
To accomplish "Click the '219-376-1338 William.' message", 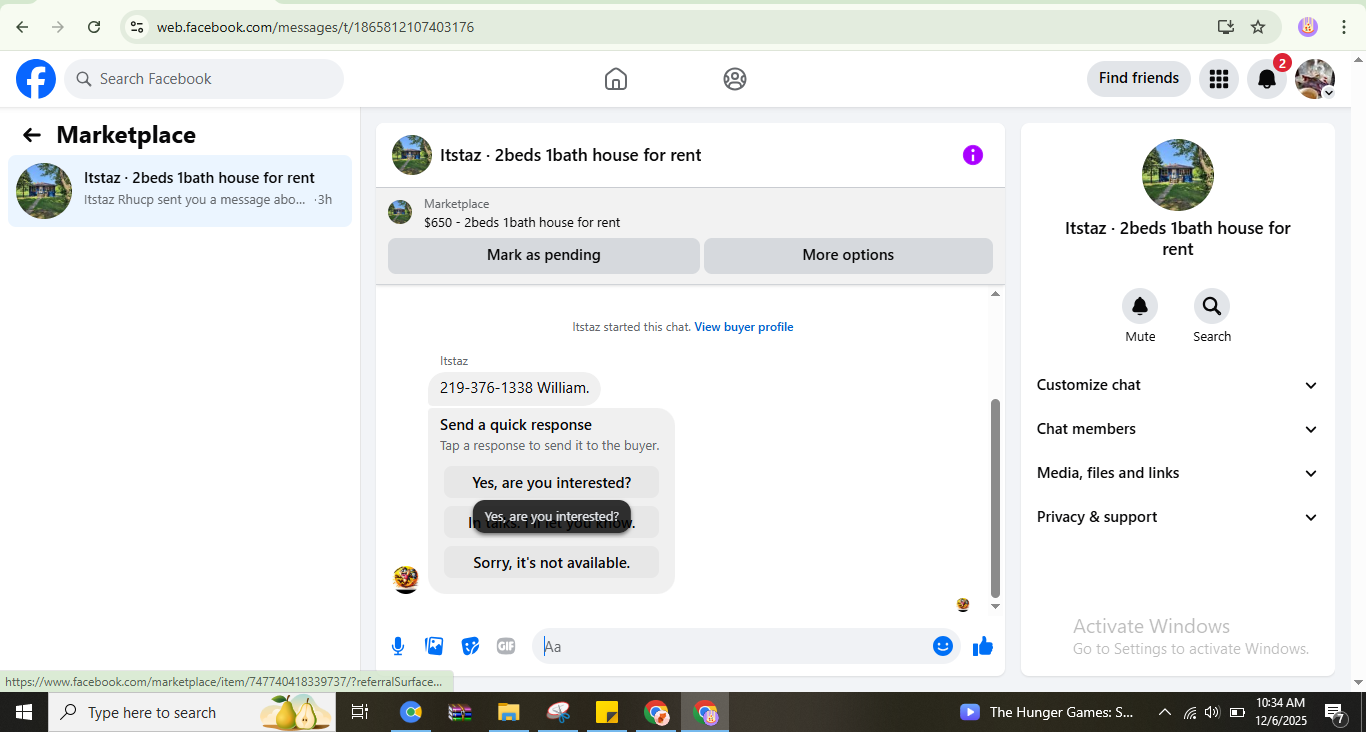I will pyautogui.click(x=514, y=388).
